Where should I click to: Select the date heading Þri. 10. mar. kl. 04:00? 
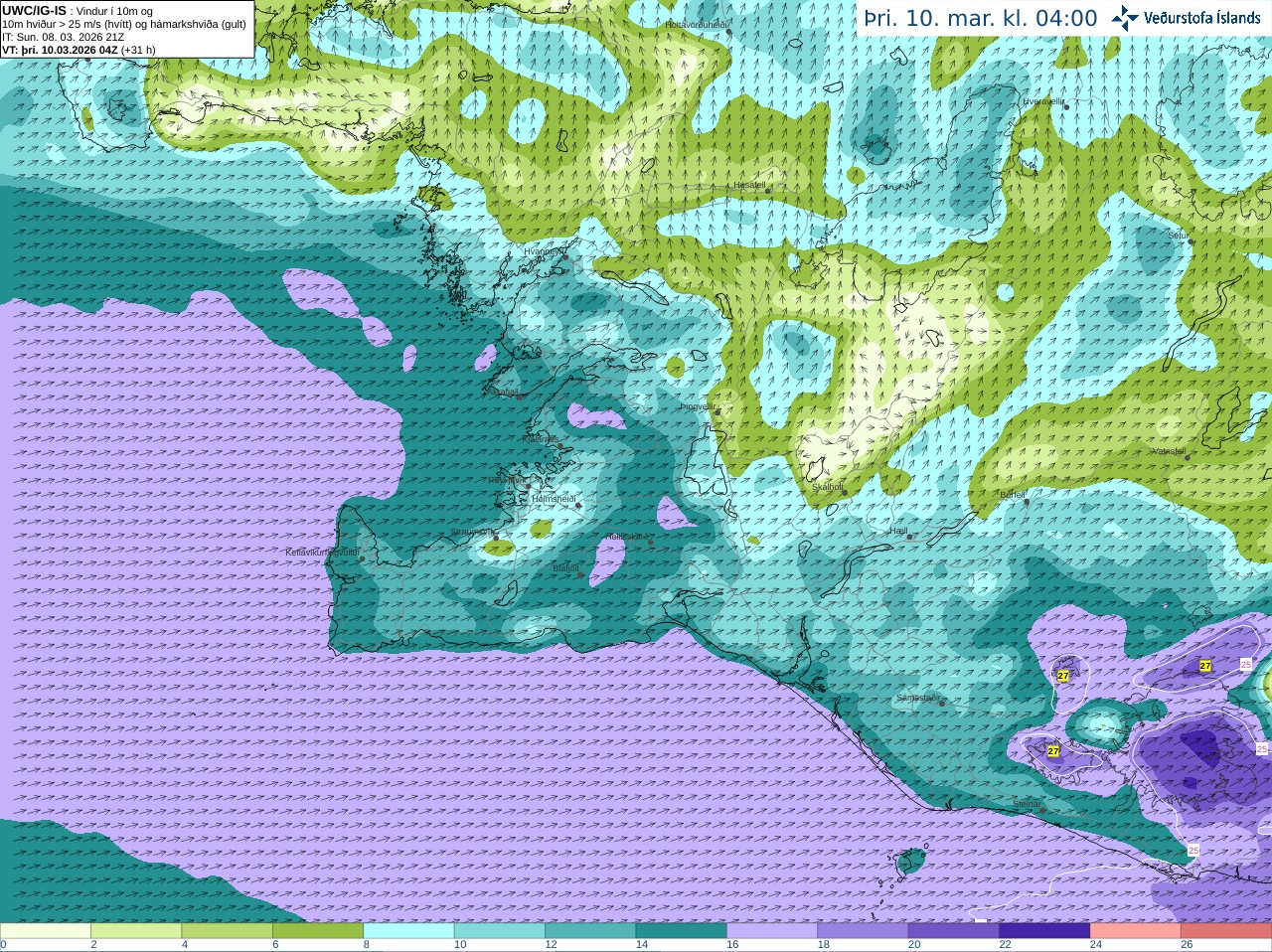(x=981, y=18)
